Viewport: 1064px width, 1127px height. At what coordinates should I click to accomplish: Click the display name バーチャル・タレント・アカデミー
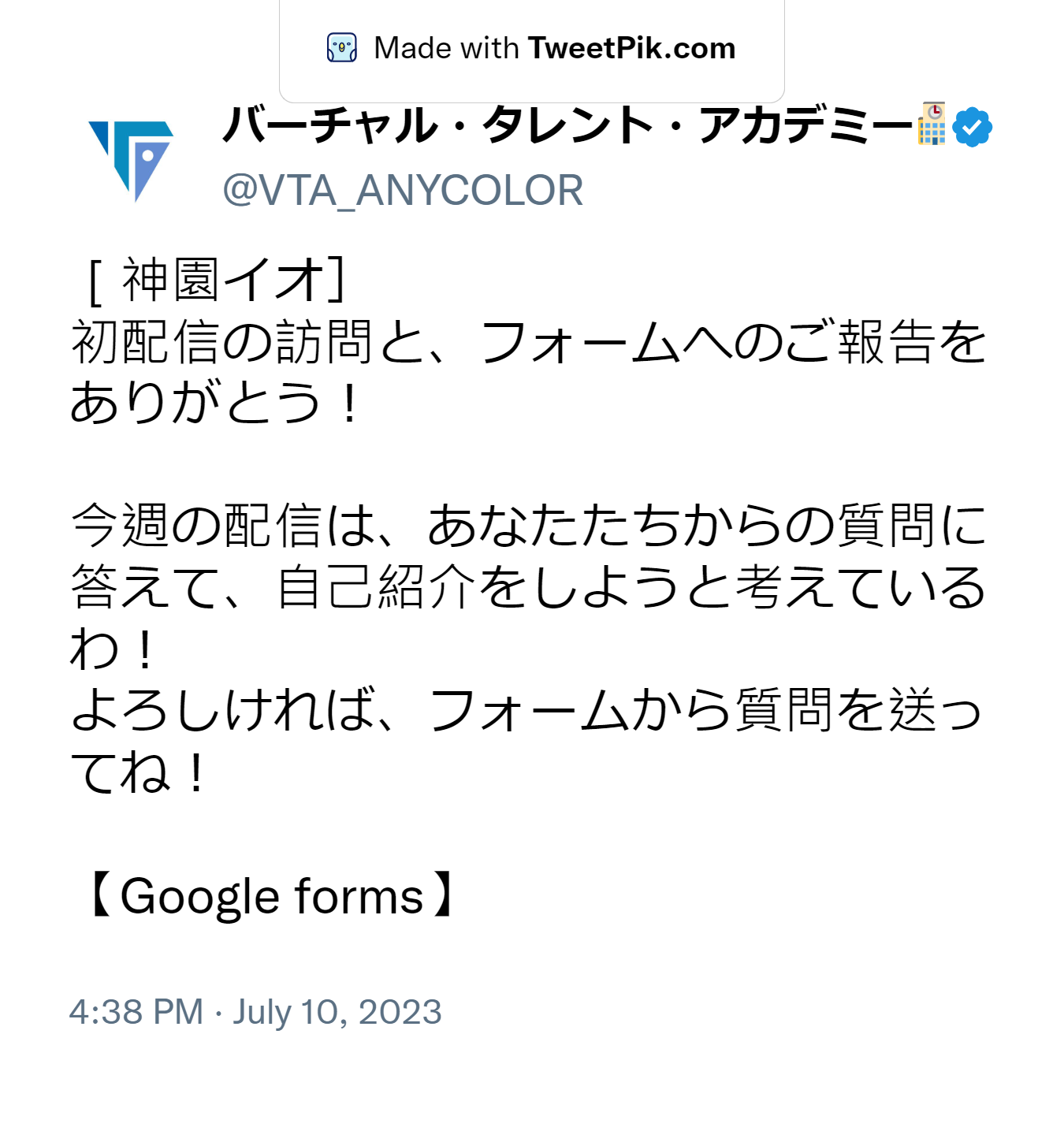(567, 125)
